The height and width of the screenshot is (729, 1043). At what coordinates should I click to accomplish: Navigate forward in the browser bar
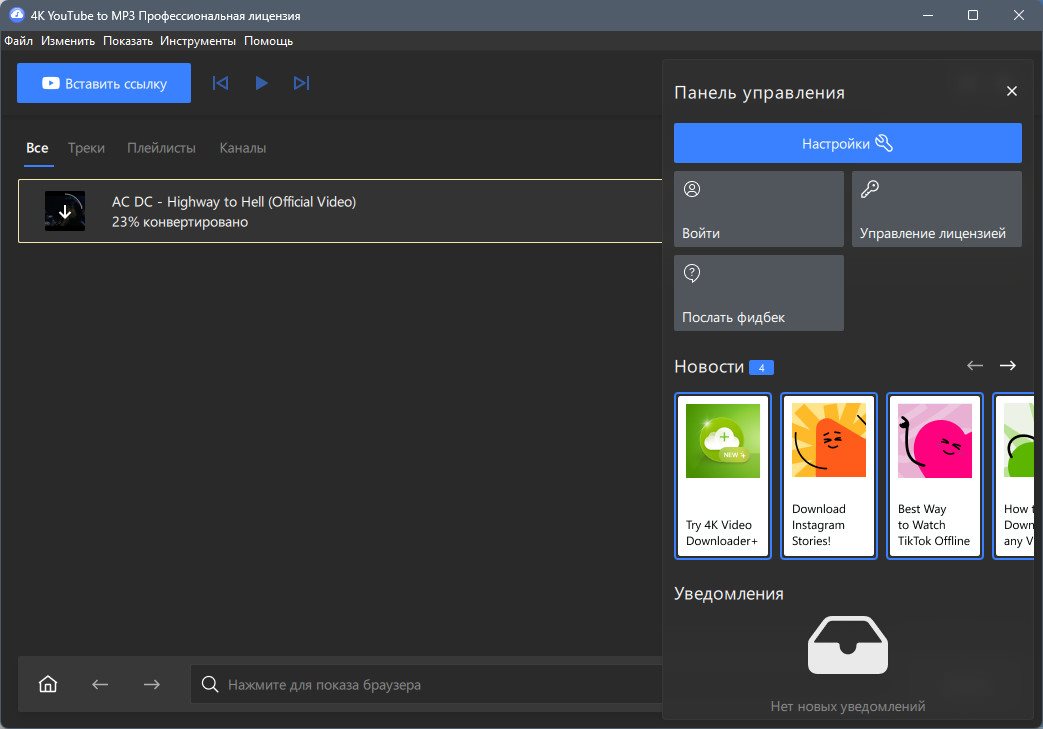(152, 684)
